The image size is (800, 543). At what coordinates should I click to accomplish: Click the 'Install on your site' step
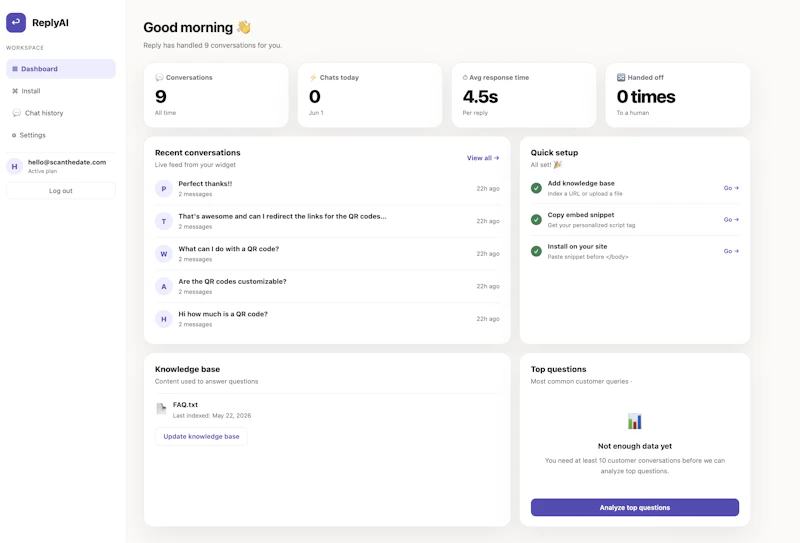click(x=635, y=251)
